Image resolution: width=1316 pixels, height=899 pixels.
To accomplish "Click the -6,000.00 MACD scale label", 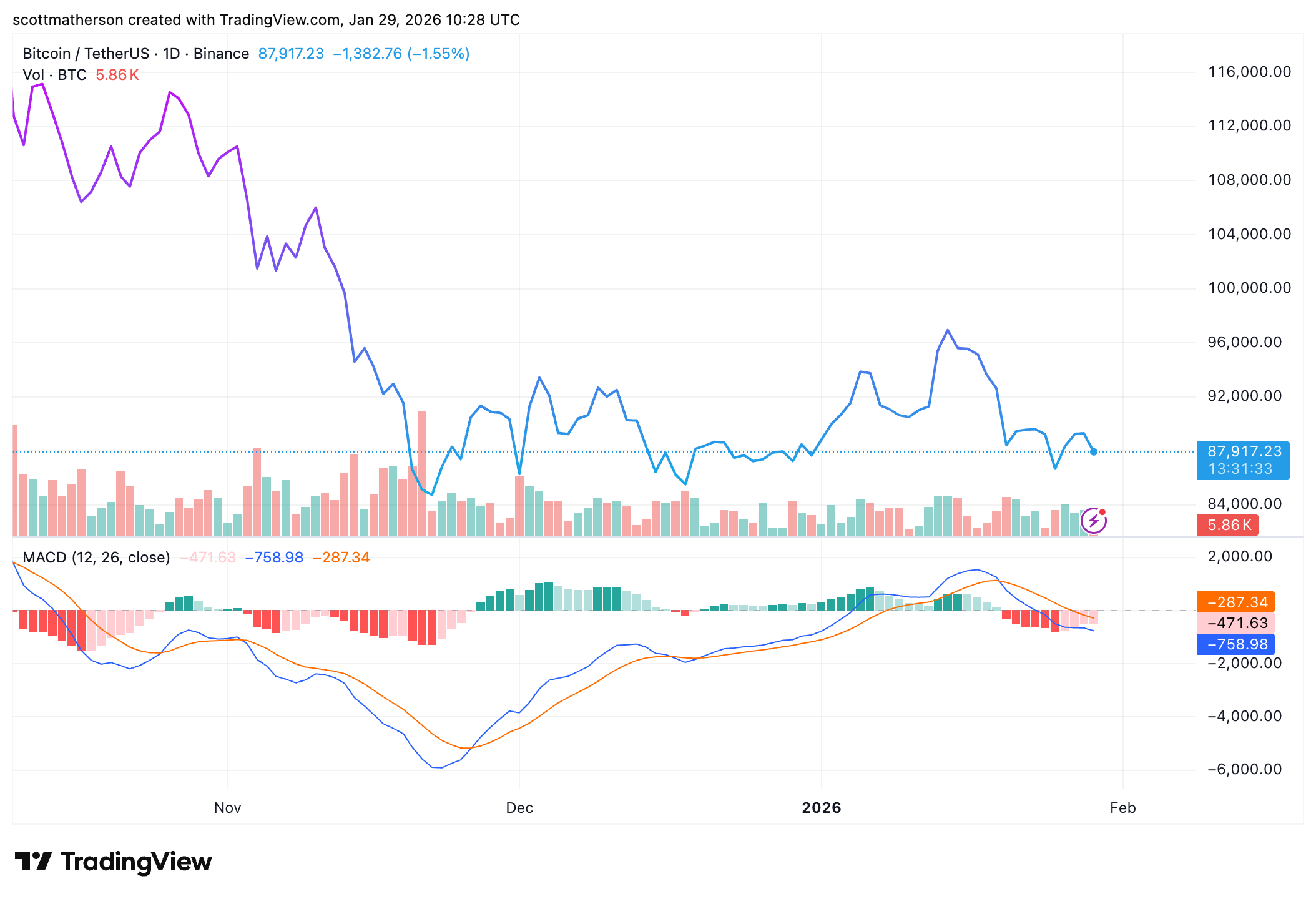I will tap(1244, 769).
